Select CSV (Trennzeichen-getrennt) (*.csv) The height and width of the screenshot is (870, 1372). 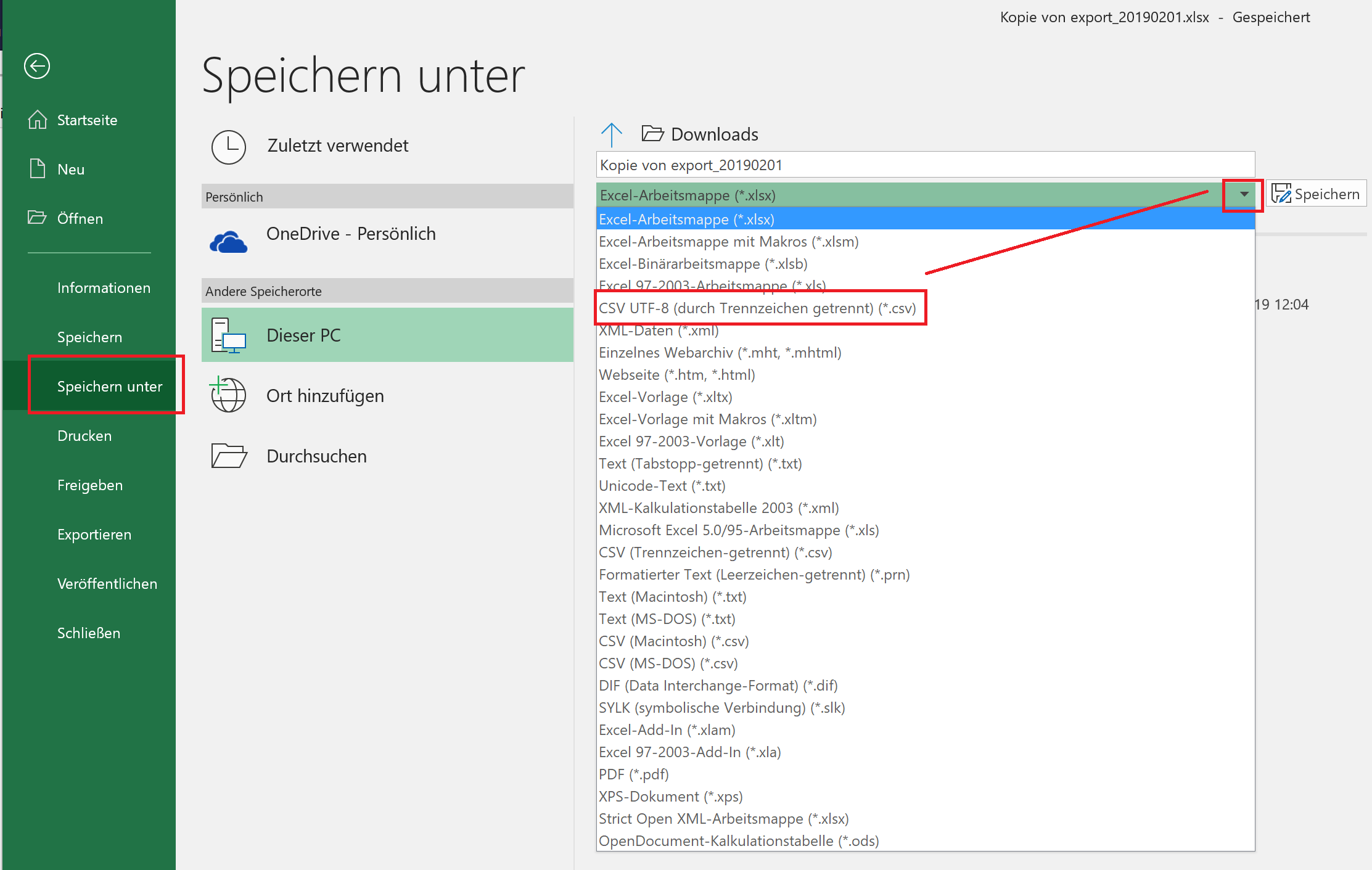pyautogui.click(x=925, y=552)
